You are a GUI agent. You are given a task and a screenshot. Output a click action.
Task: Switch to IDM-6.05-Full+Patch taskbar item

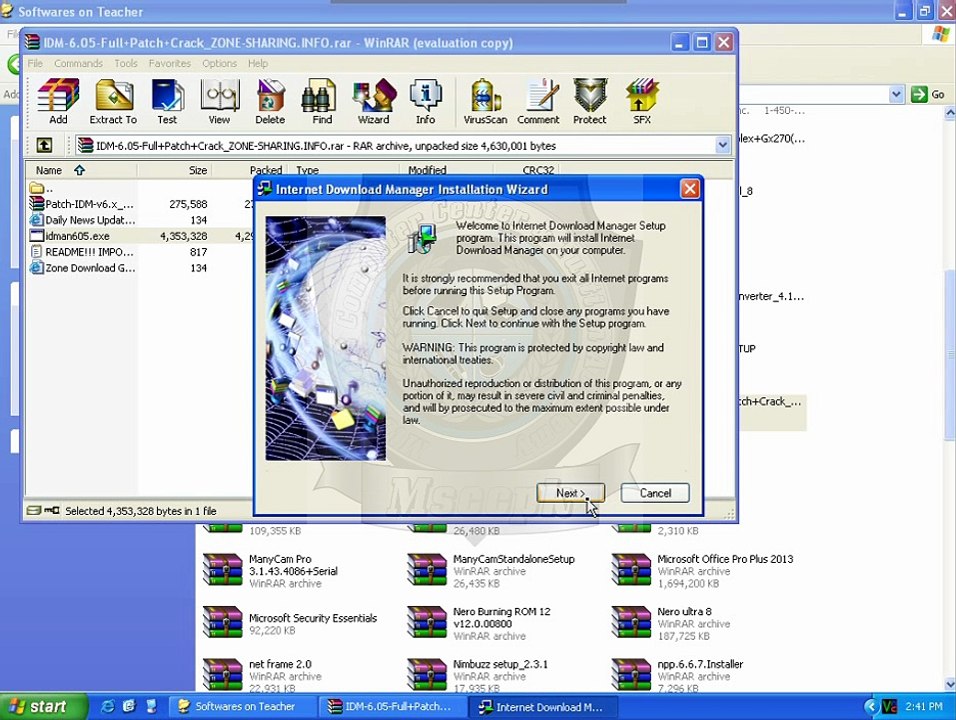pos(391,707)
